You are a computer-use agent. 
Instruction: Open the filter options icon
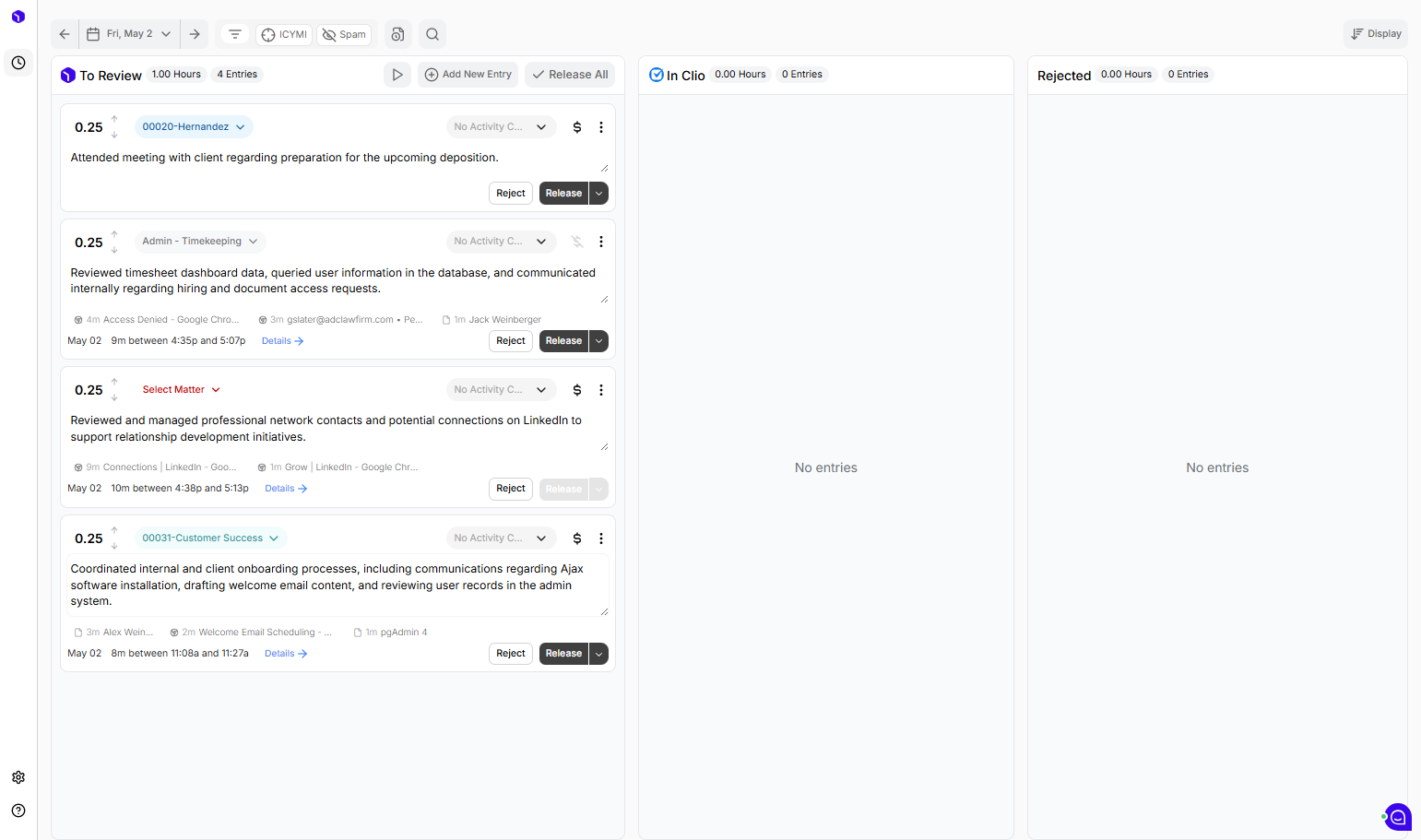point(235,34)
